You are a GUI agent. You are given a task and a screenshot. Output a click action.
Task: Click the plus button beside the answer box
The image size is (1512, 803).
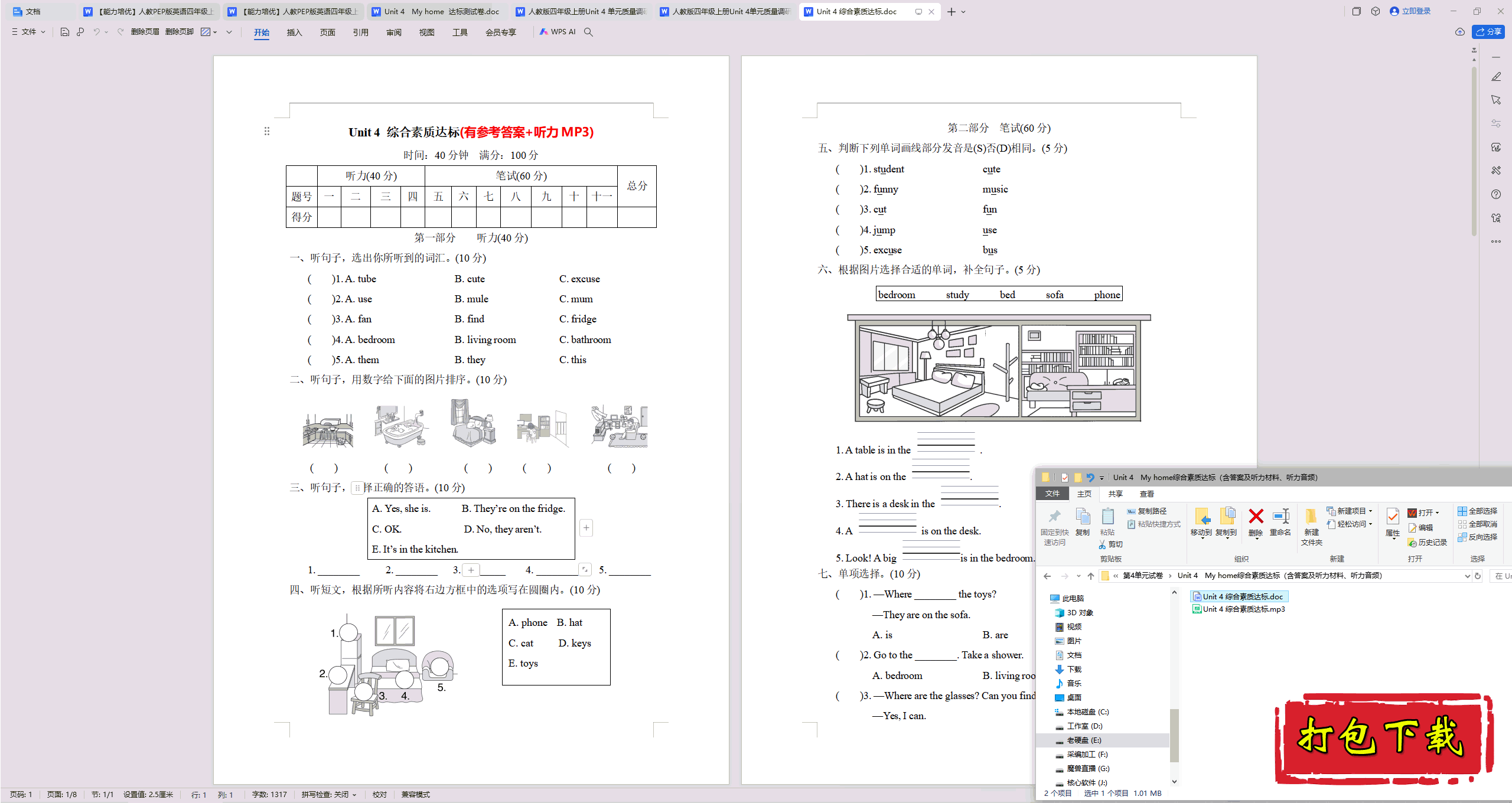click(x=586, y=528)
